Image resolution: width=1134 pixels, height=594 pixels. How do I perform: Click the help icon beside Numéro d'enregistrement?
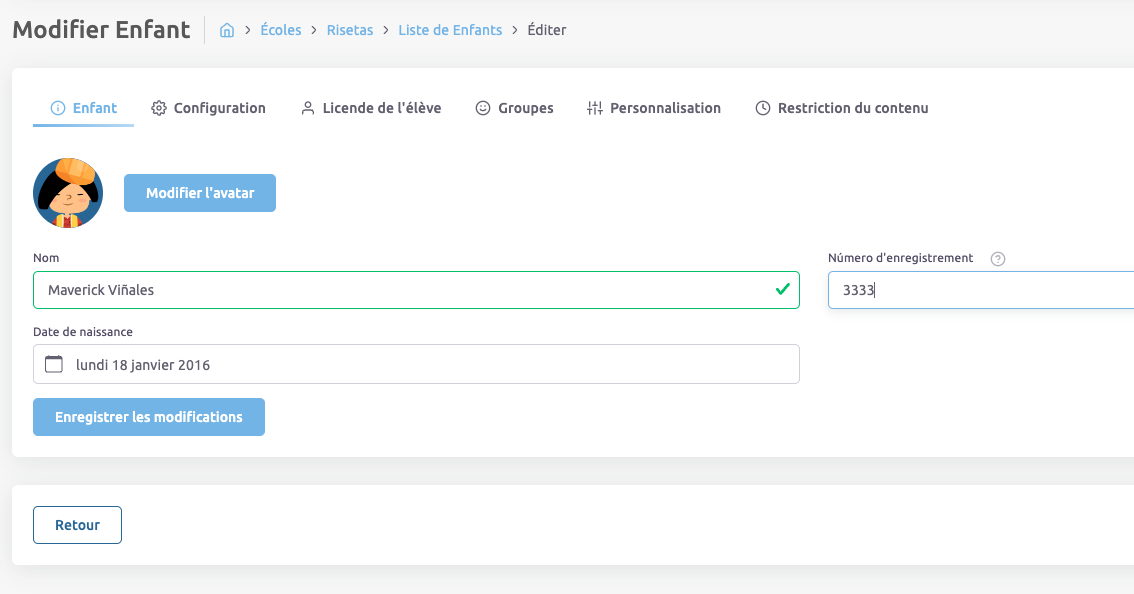[x=997, y=259]
